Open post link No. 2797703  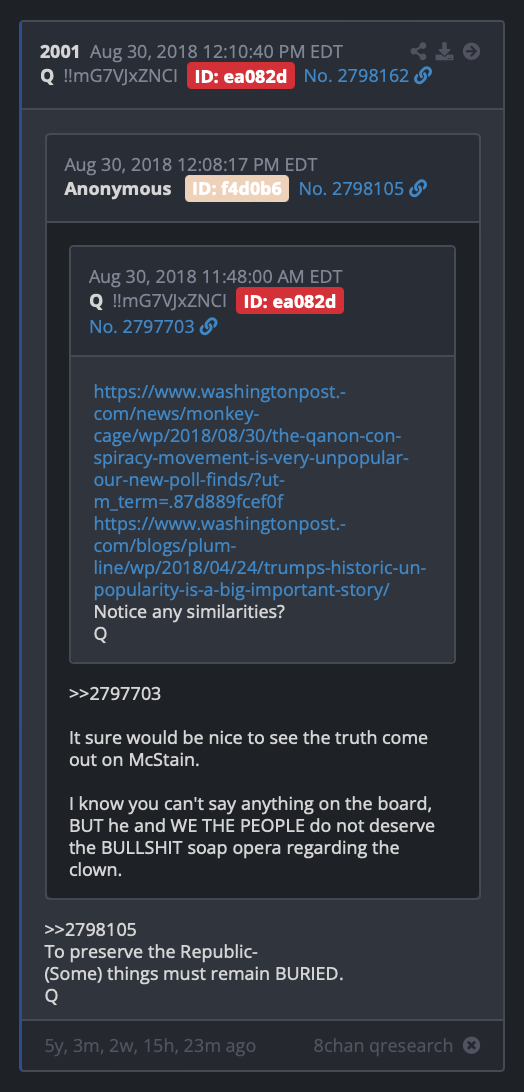click(141, 326)
